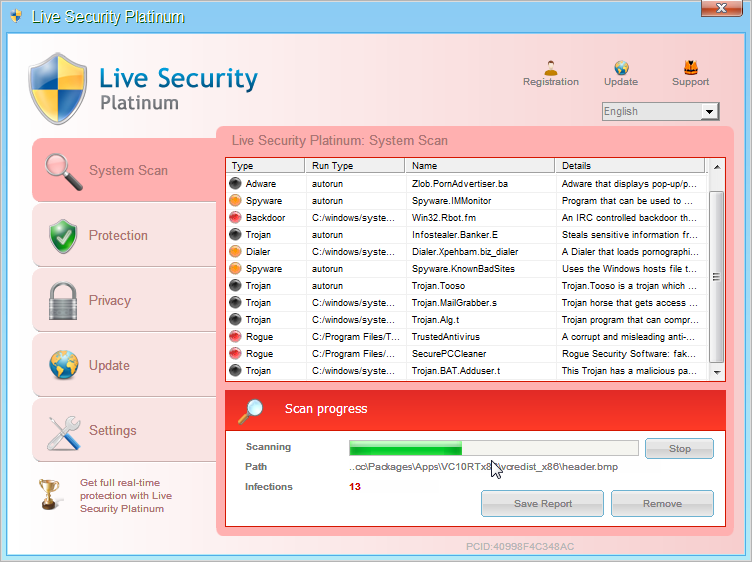752x562 pixels.
Task: Click the Registration person icon
Action: pyautogui.click(x=551, y=68)
